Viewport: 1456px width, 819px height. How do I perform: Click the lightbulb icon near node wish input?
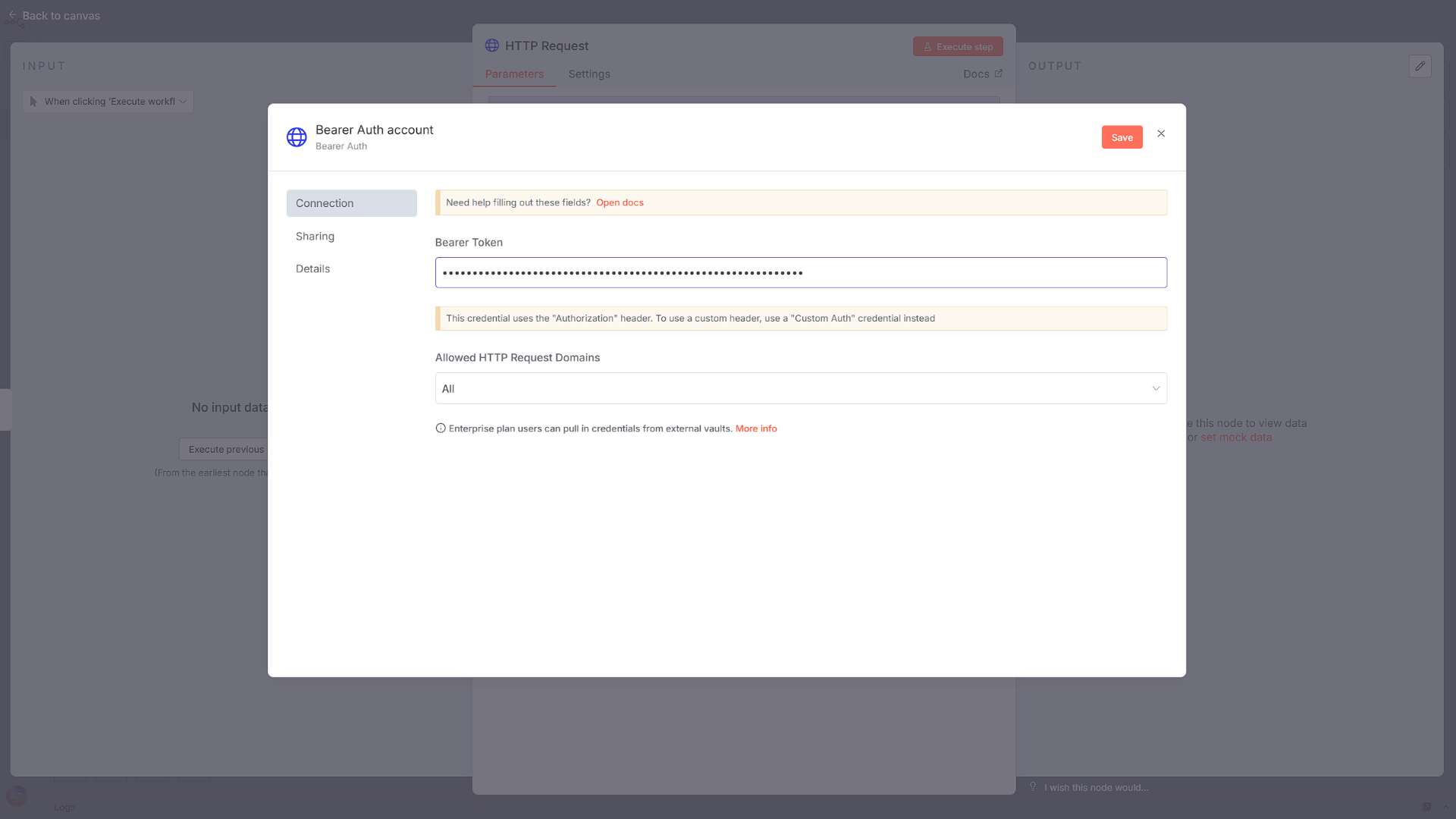(x=1033, y=786)
